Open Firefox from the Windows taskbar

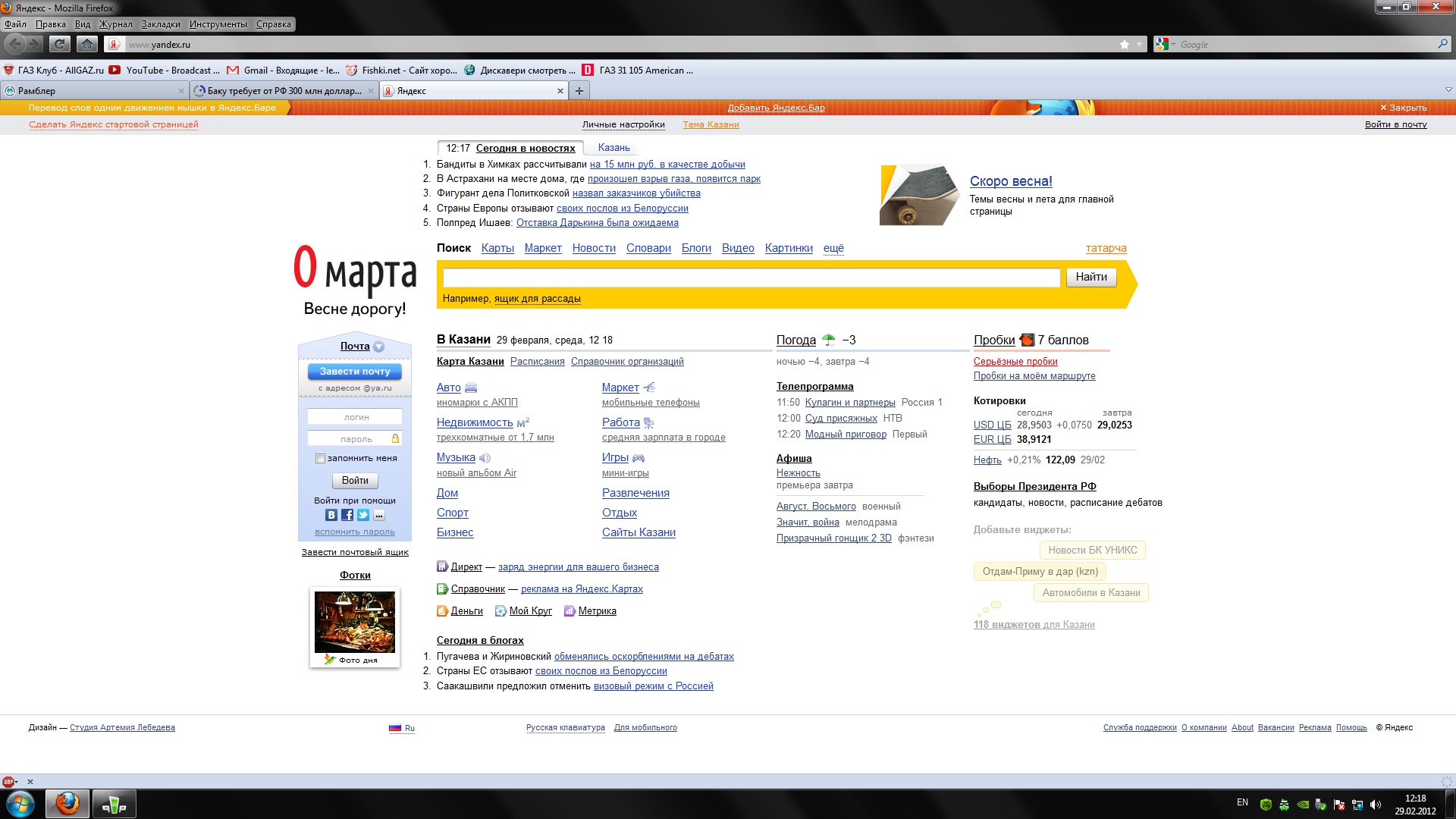pyautogui.click(x=67, y=803)
